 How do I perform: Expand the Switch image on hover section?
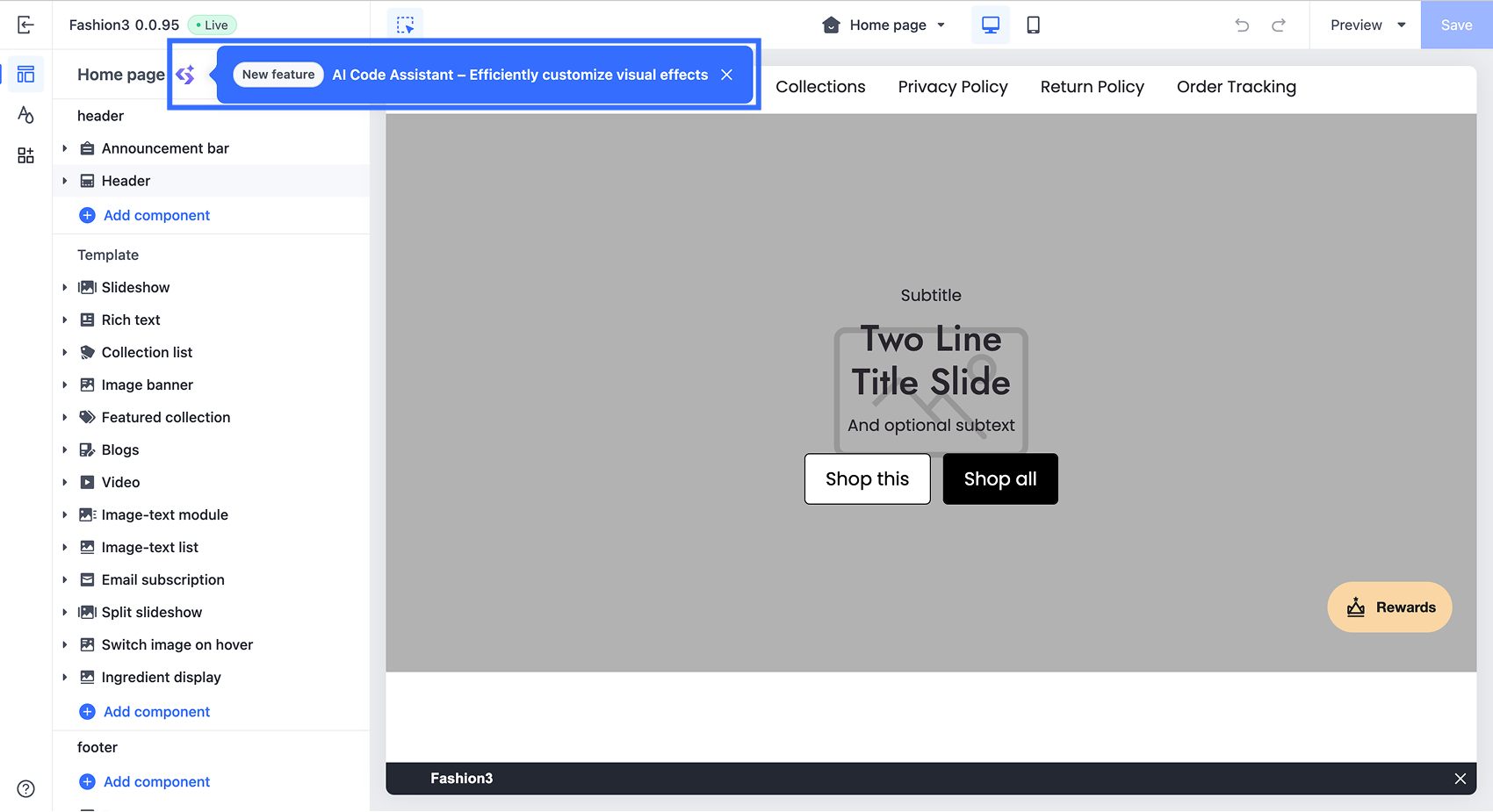coord(64,644)
